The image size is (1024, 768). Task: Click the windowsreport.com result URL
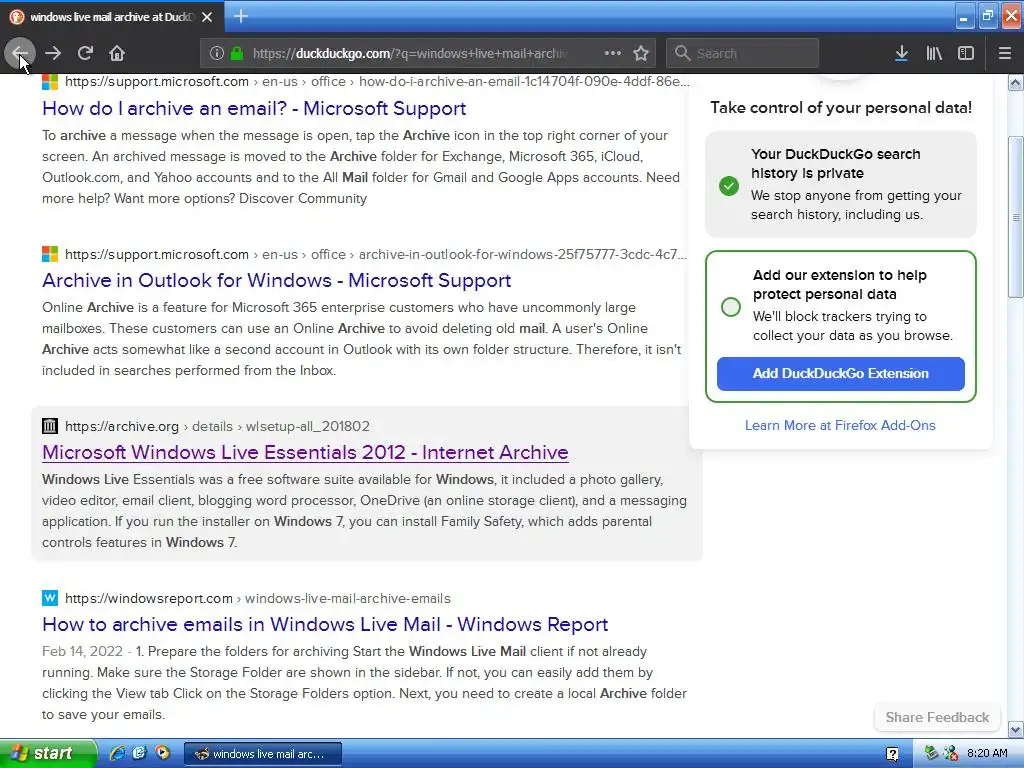tap(257, 598)
